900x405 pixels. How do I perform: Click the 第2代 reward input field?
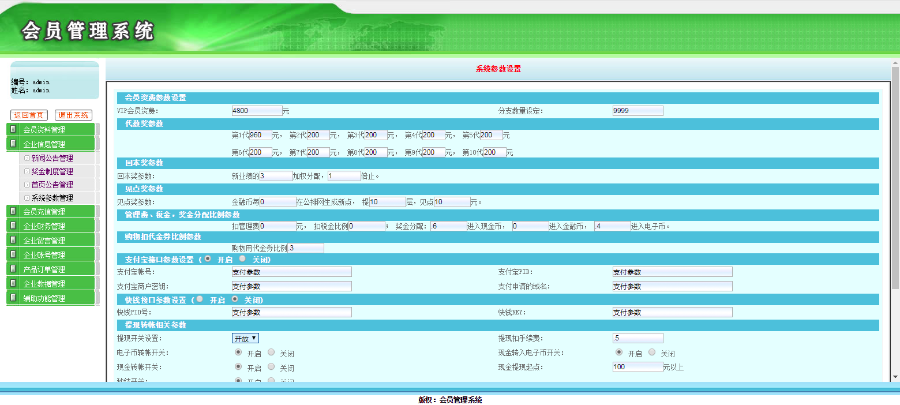tap(318, 135)
